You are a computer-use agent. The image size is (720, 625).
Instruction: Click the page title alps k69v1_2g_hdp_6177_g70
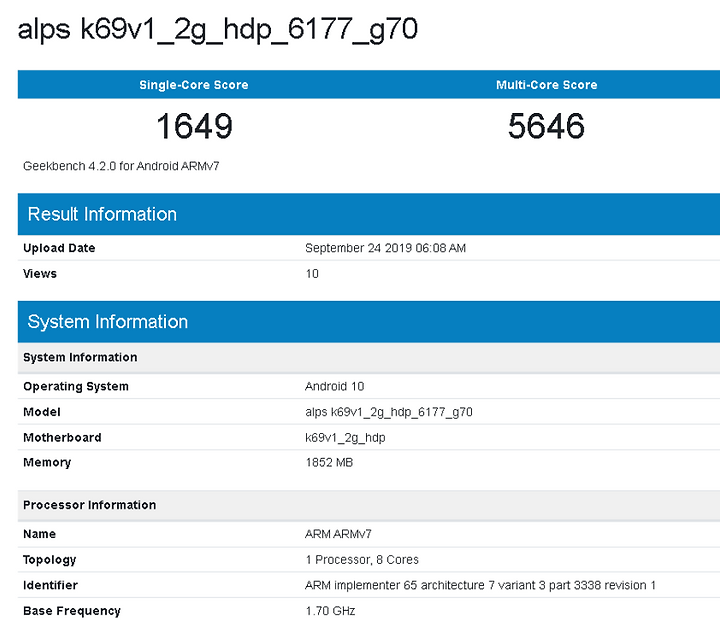point(218,30)
